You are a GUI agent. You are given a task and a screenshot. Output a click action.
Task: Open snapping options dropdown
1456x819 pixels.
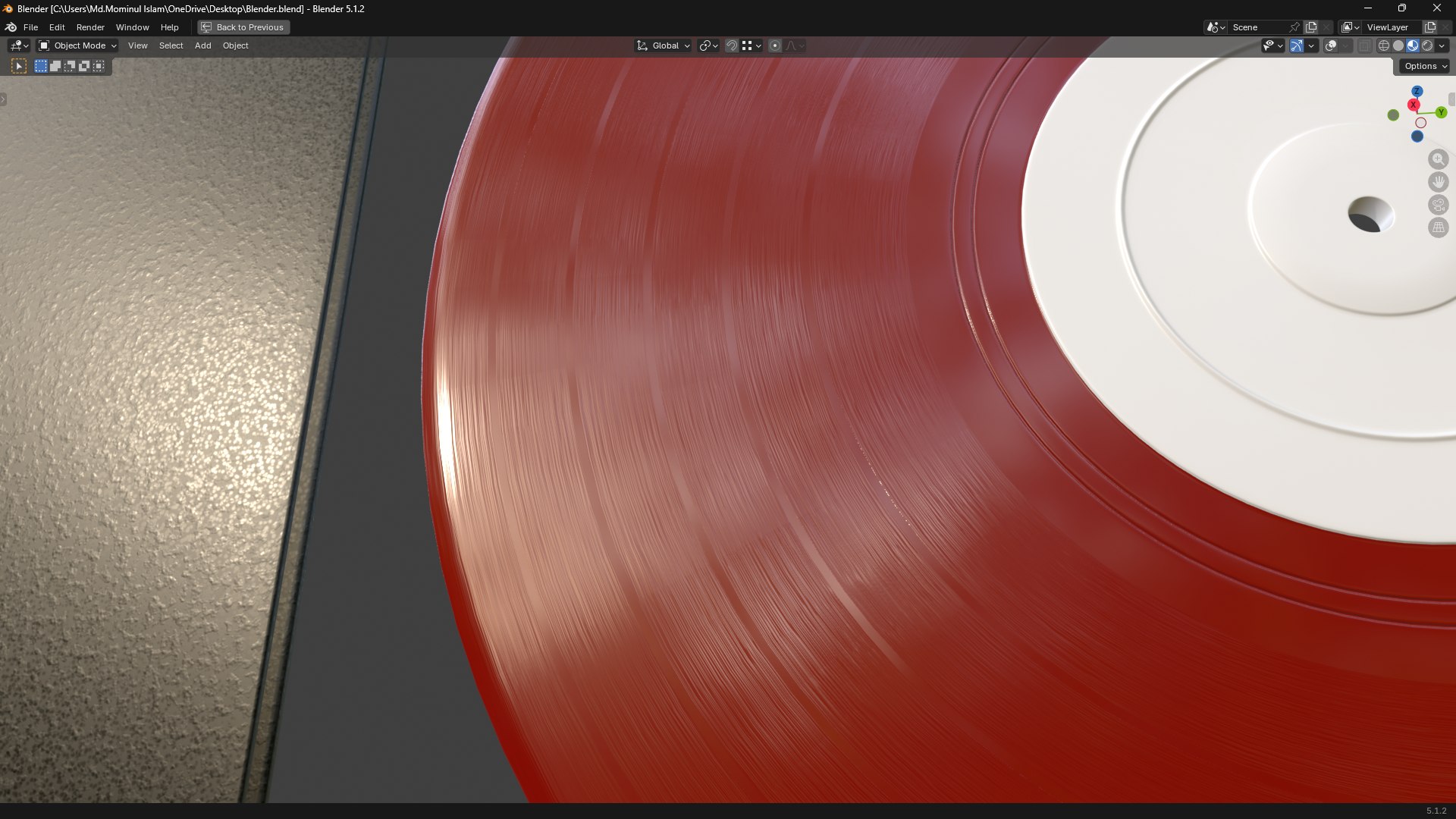point(752,45)
